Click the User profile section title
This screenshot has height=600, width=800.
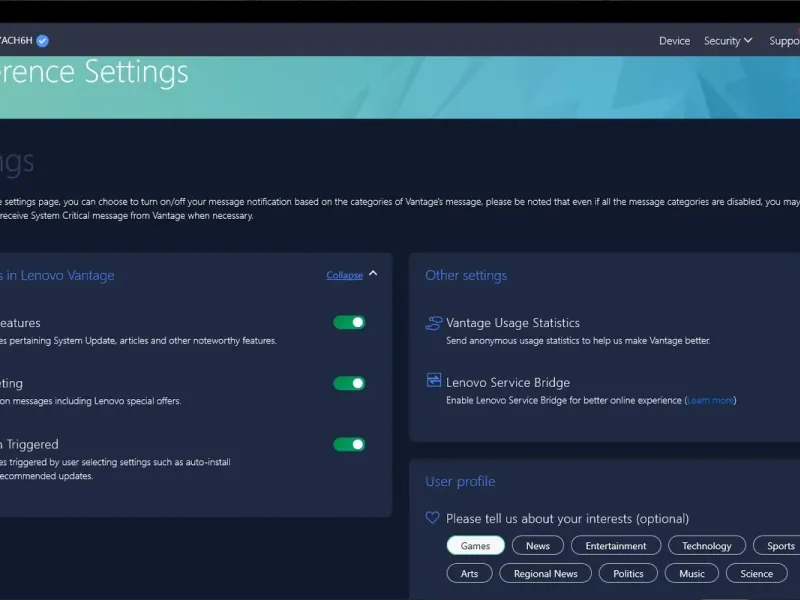click(460, 482)
